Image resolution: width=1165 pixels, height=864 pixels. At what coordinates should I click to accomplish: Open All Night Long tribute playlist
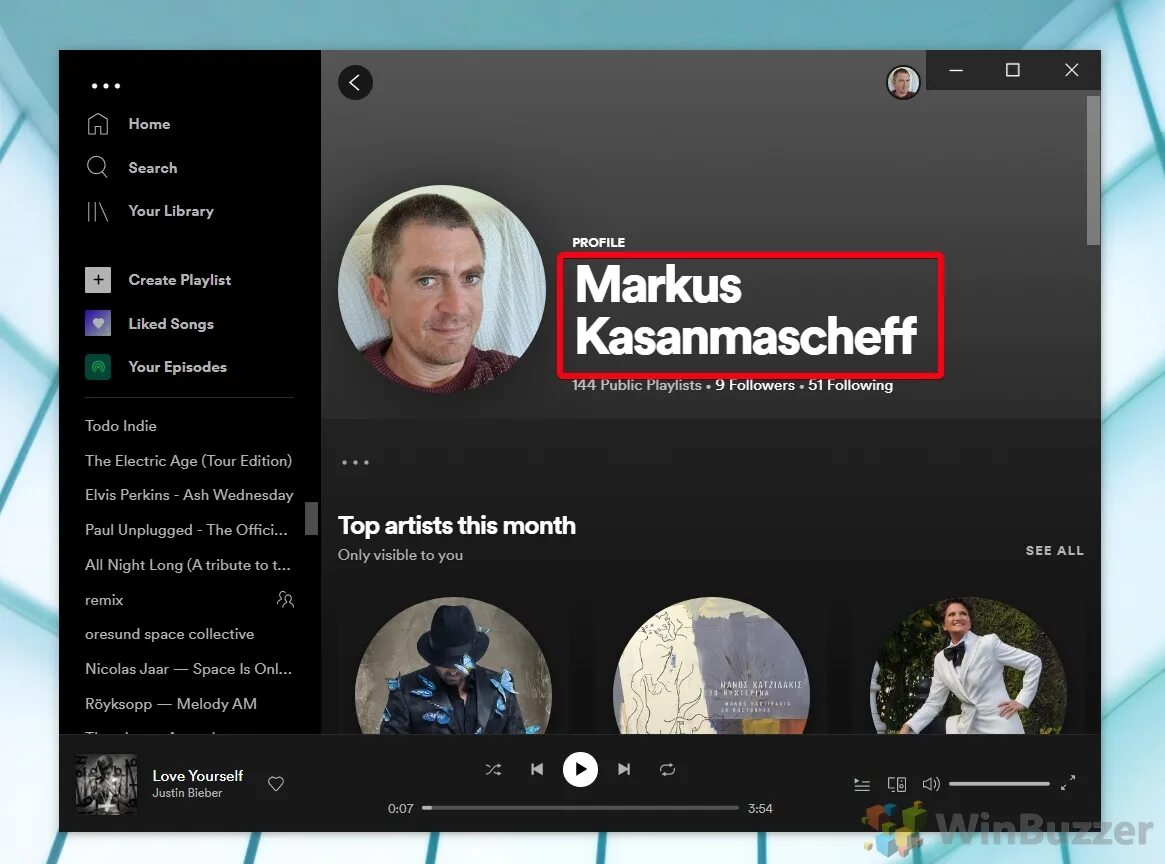(x=187, y=565)
